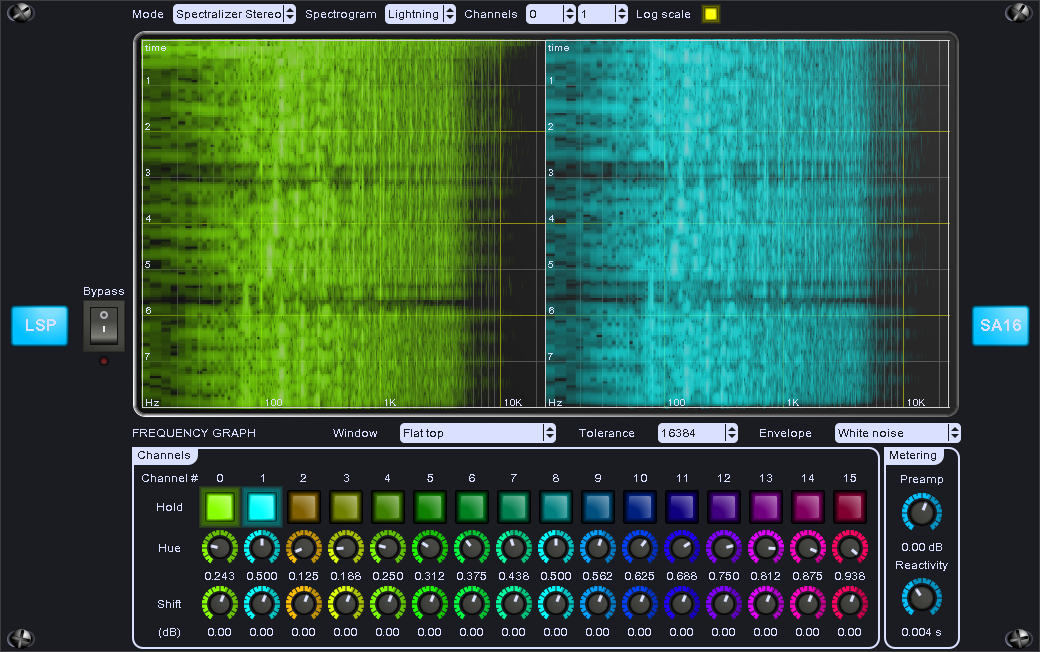Toggle the Log scale button
This screenshot has width=1040, height=652.
[710, 14]
